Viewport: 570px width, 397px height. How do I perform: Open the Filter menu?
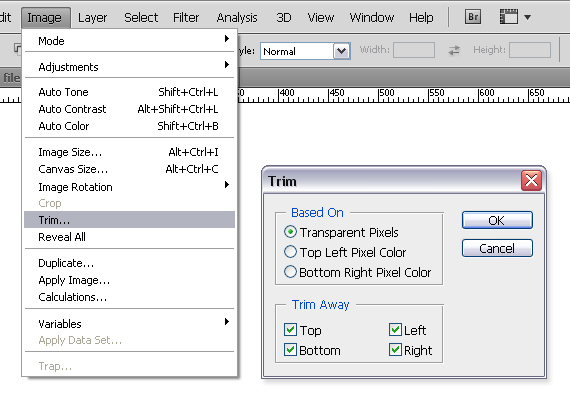[186, 17]
